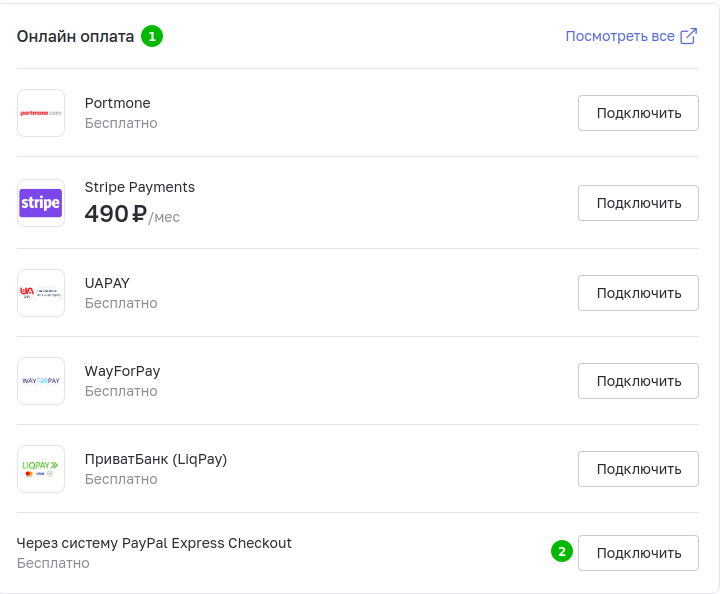Click 'Бесплатно' label under WayForPay
The height and width of the screenshot is (594, 720).
tap(121, 391)
